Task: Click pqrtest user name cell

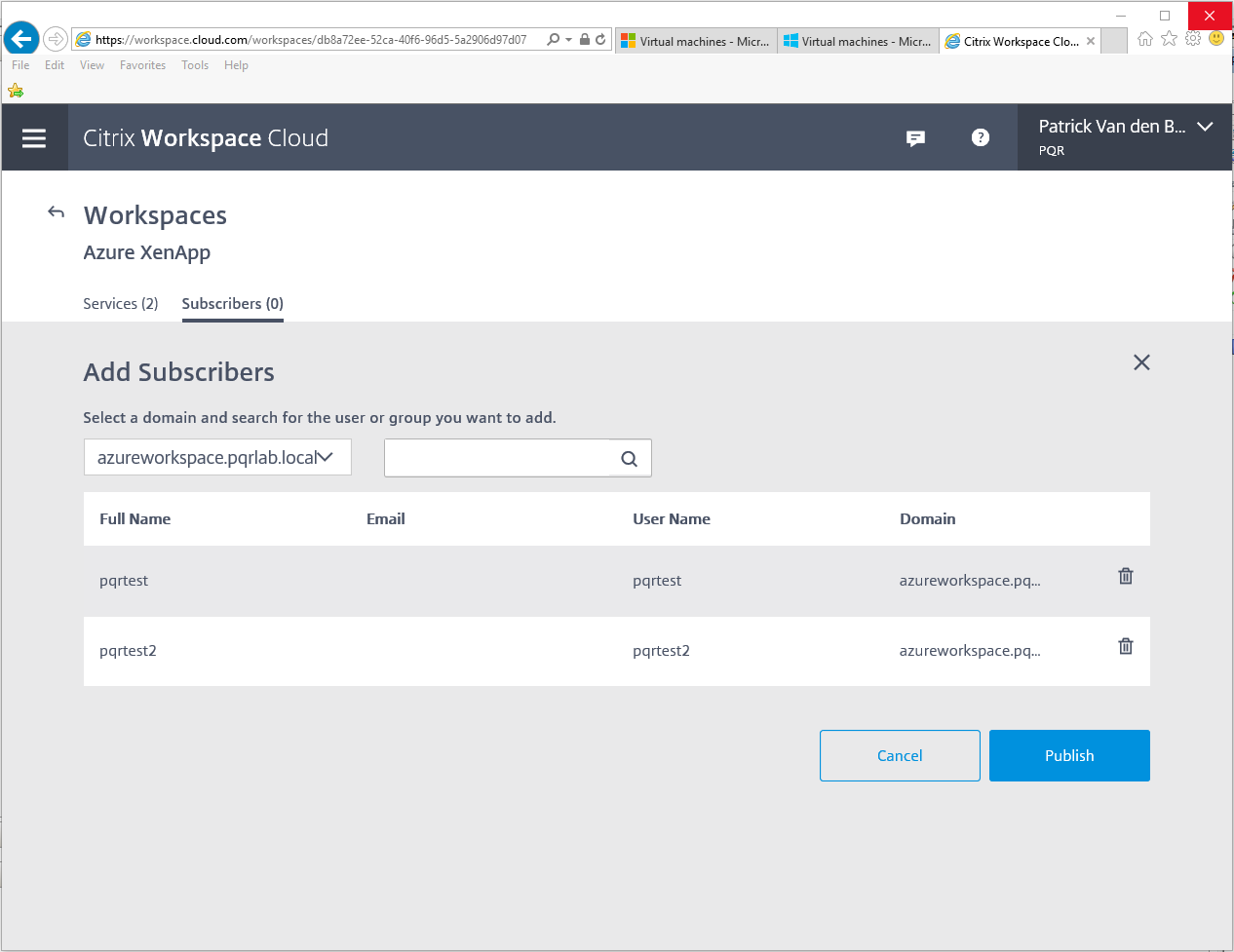Action: pos(657,581)
